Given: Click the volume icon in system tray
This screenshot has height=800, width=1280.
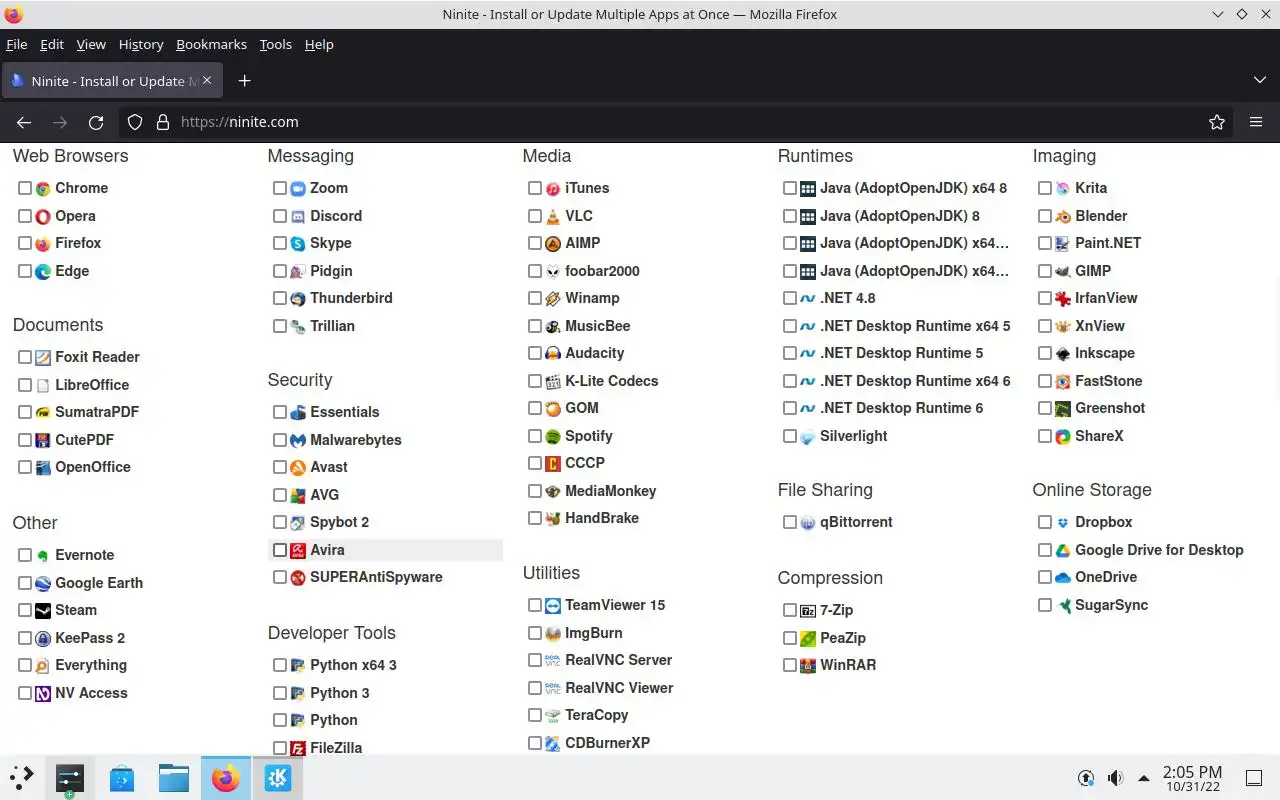Looking at the screenshot, I should coord(1115,778).
